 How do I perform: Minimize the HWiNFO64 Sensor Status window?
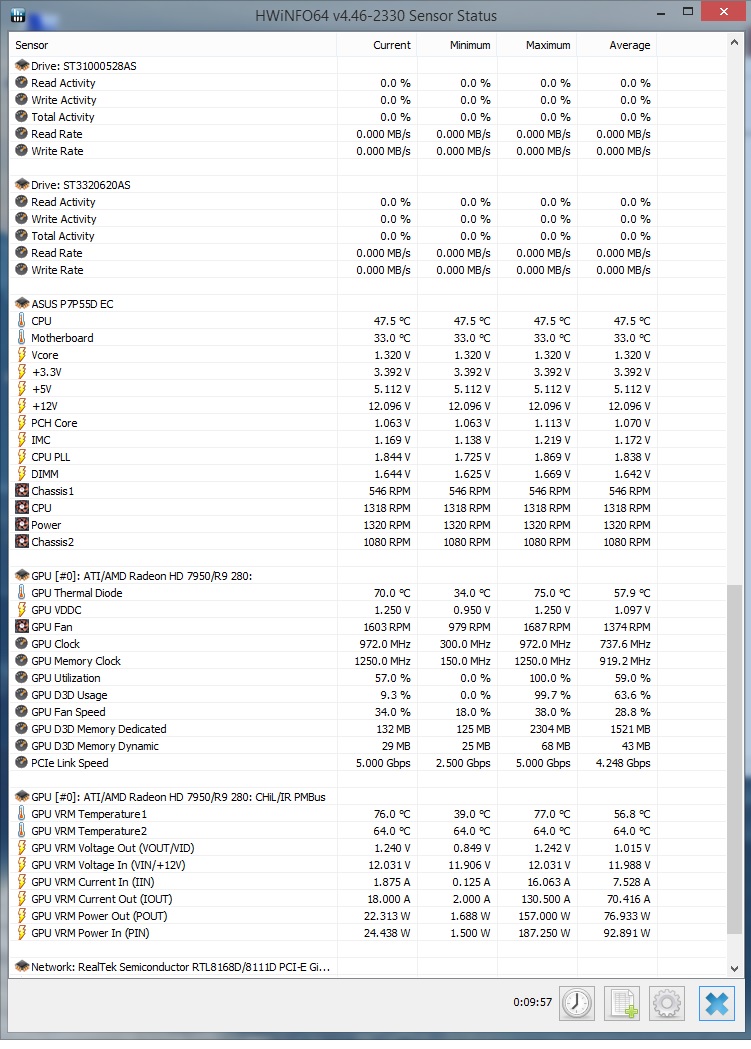661,13
